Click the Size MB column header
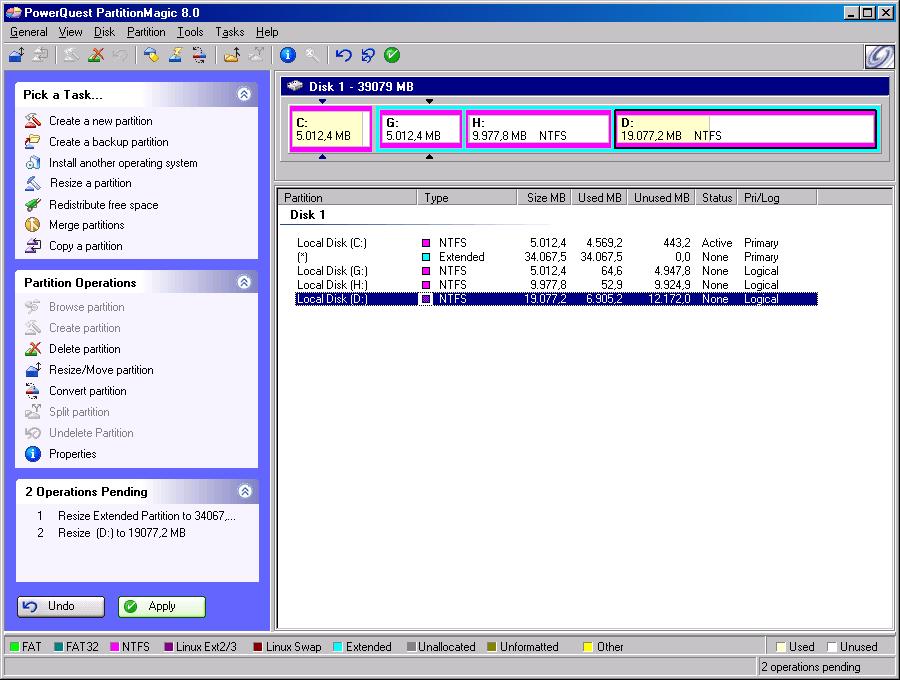The image size is (900, 680). (x=544, y=197)
